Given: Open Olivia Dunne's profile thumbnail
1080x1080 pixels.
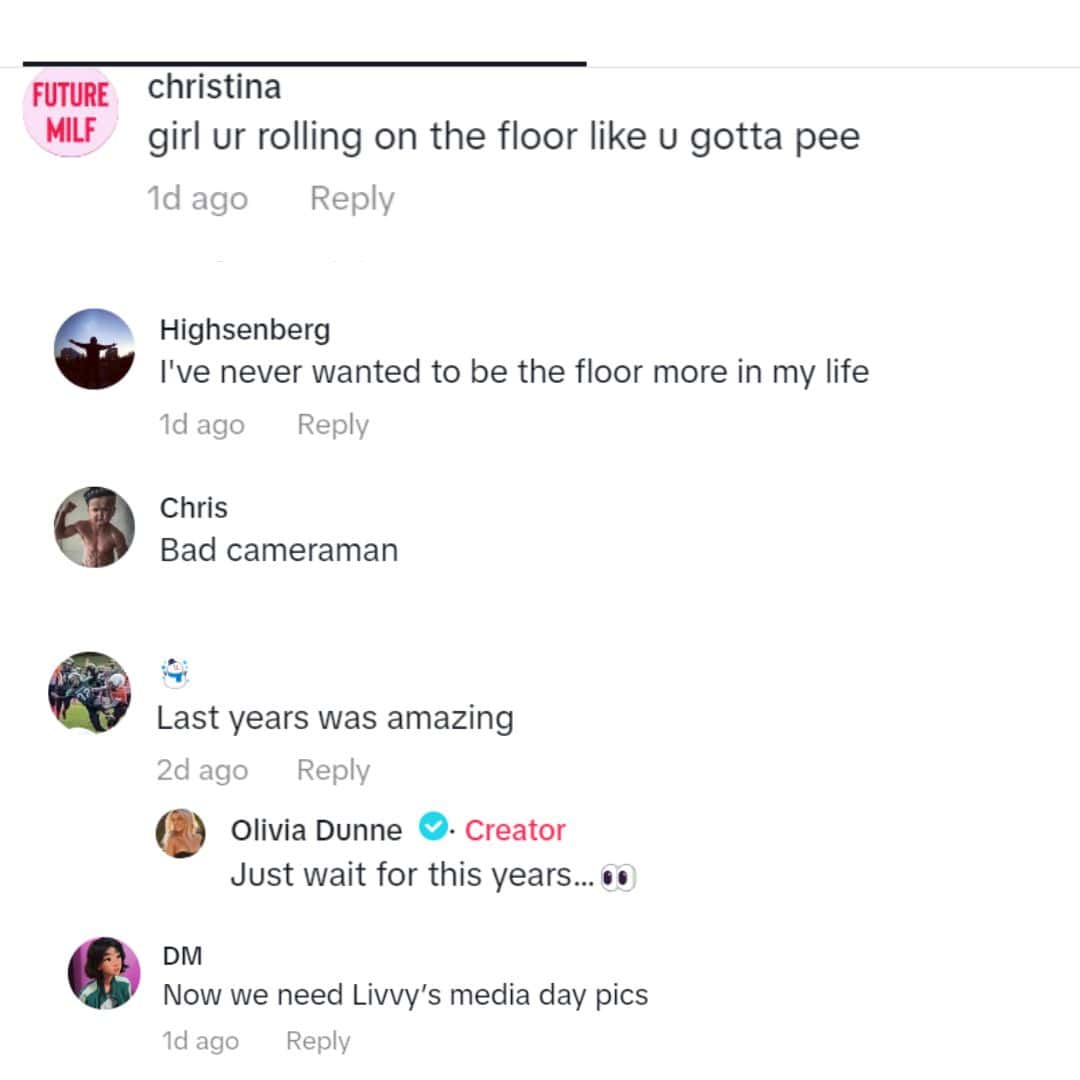Looking at the screenshot, I should (181, 833).
